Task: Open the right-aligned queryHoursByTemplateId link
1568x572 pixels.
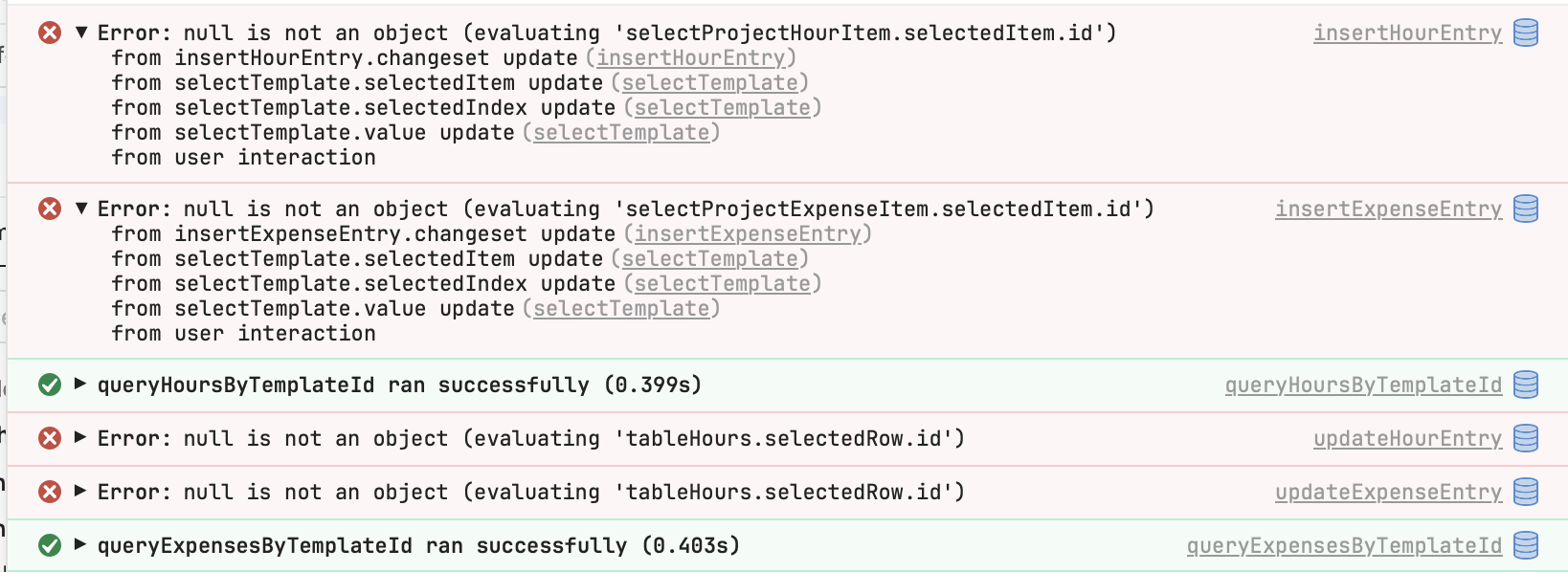Action: pyautogui.click(x=1362, y=385)
